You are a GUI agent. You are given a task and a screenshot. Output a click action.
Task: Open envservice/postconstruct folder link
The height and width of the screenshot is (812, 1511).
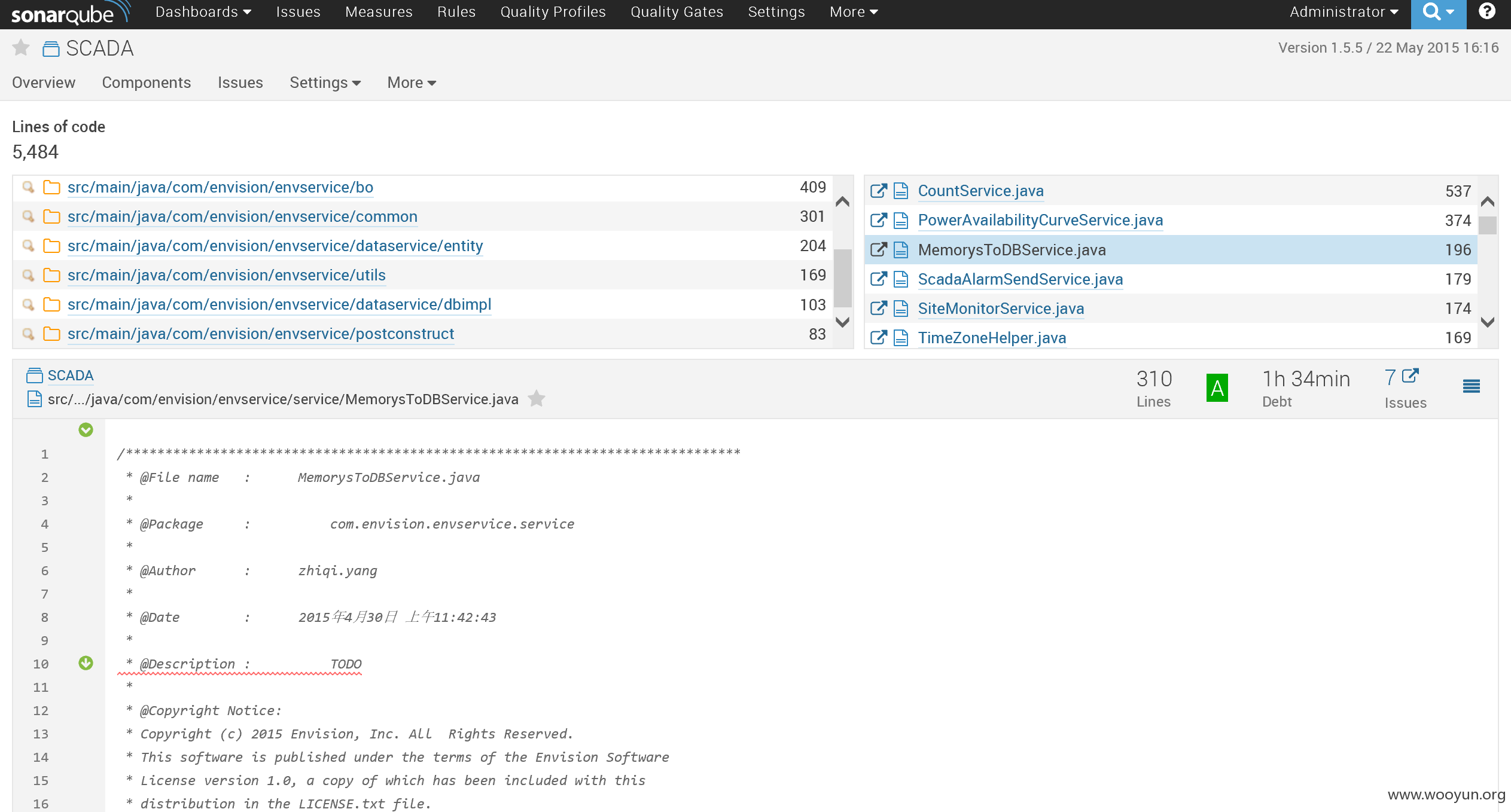pyautogui.click(x=261, y=334)
